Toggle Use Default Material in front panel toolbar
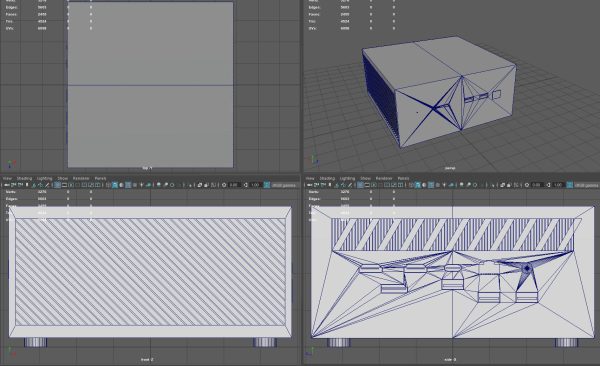The height and width of the screenshot is (366, 600). 121,185
